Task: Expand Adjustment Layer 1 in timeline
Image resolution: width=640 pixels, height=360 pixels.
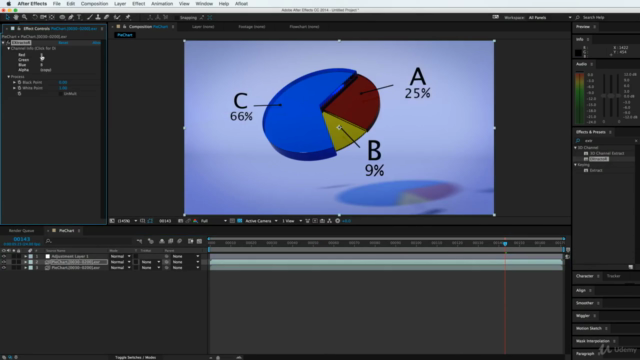Action: [25, 256]
